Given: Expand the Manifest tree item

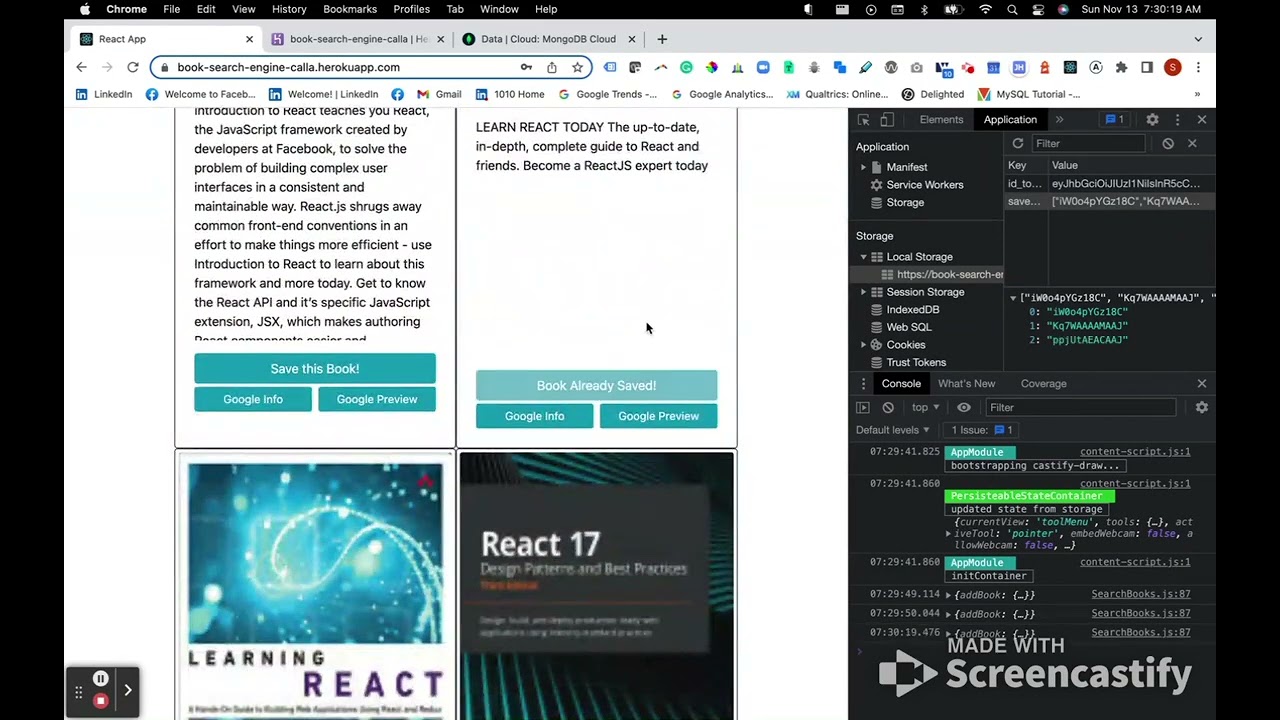Looking at the screenshot, I should (x=864, y=167).
